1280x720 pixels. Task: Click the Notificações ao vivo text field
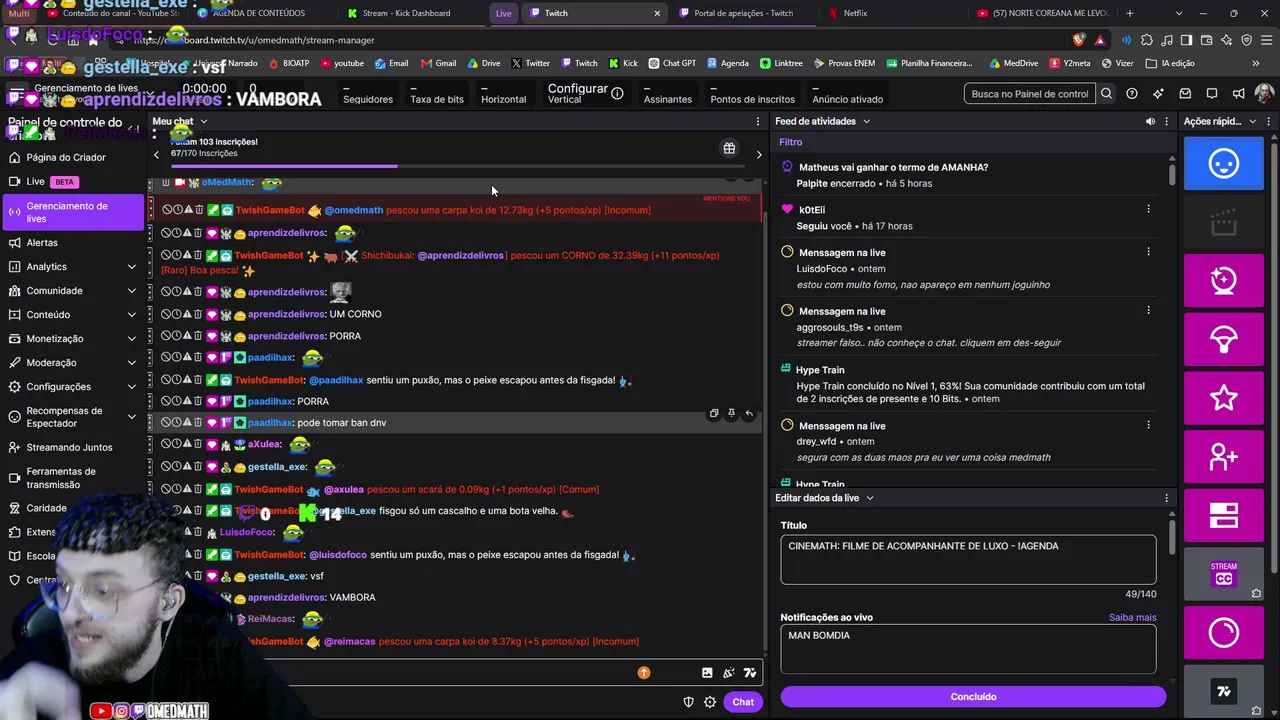(x=968, y=649)
